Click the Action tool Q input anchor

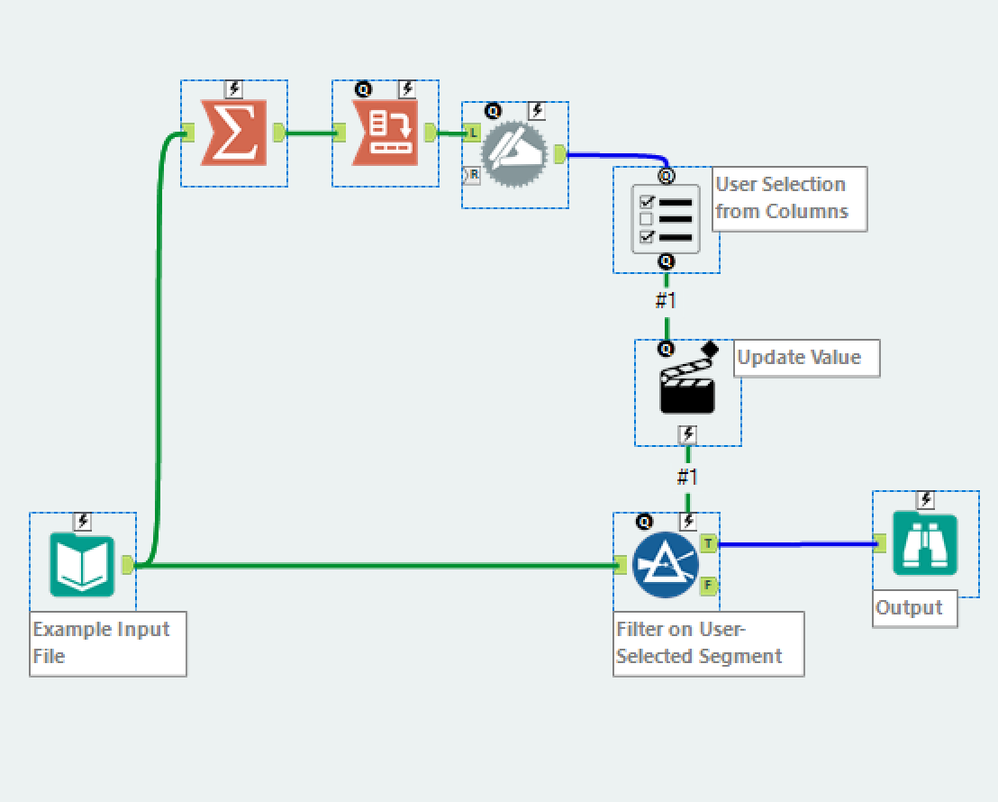pyautogui.click(x=666, y=349)
